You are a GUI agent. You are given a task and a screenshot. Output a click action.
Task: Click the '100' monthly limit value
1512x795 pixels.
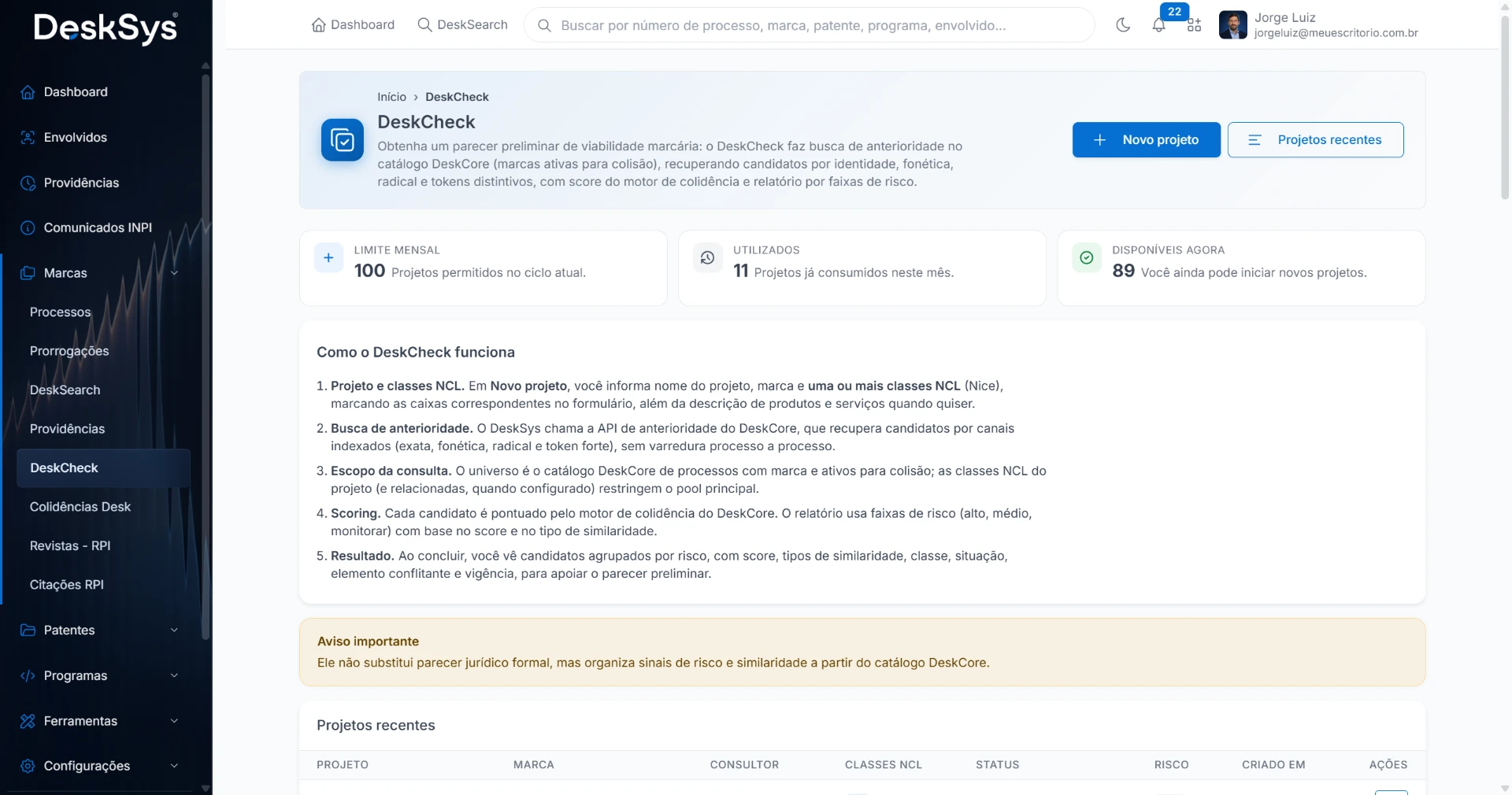[369, 271]
